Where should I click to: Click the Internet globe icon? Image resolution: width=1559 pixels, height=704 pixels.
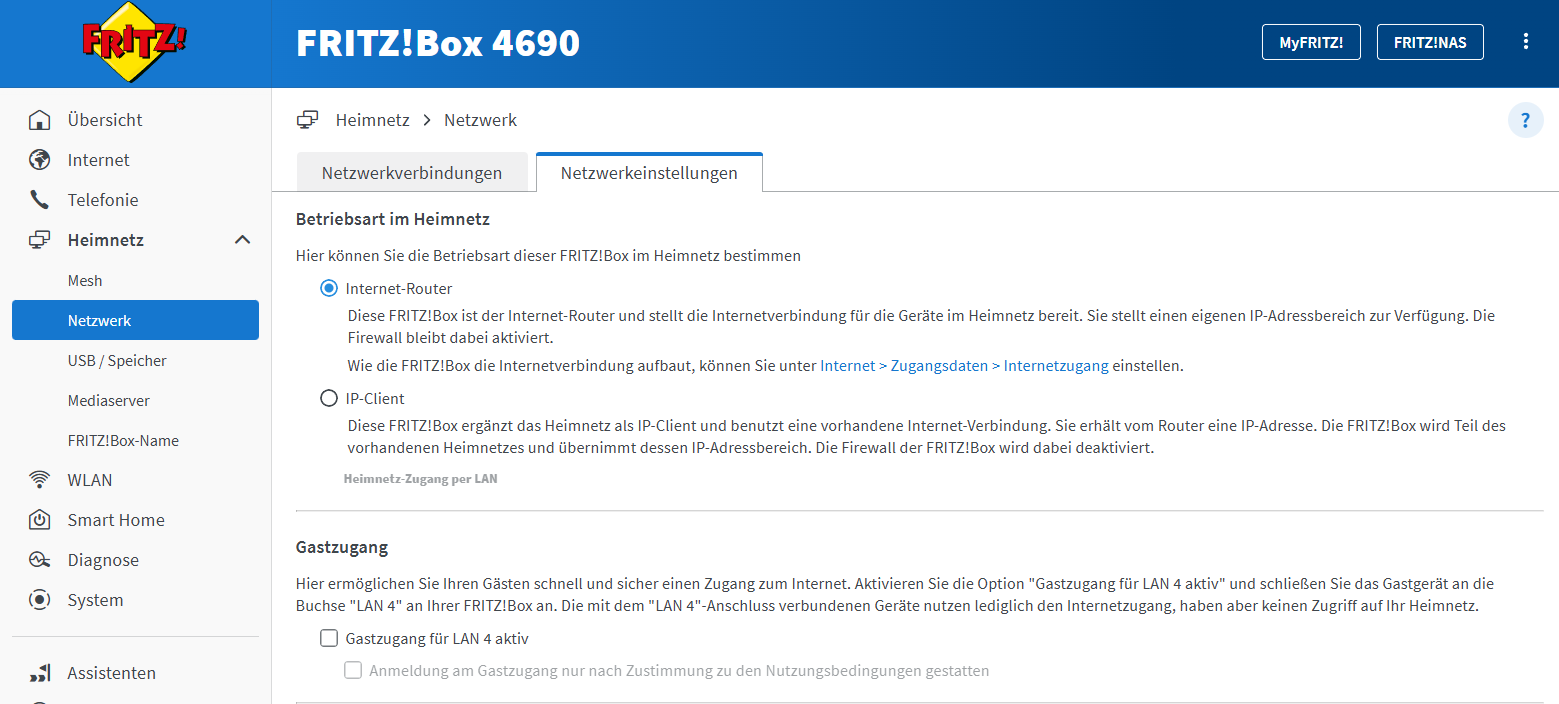pos(40,160)
